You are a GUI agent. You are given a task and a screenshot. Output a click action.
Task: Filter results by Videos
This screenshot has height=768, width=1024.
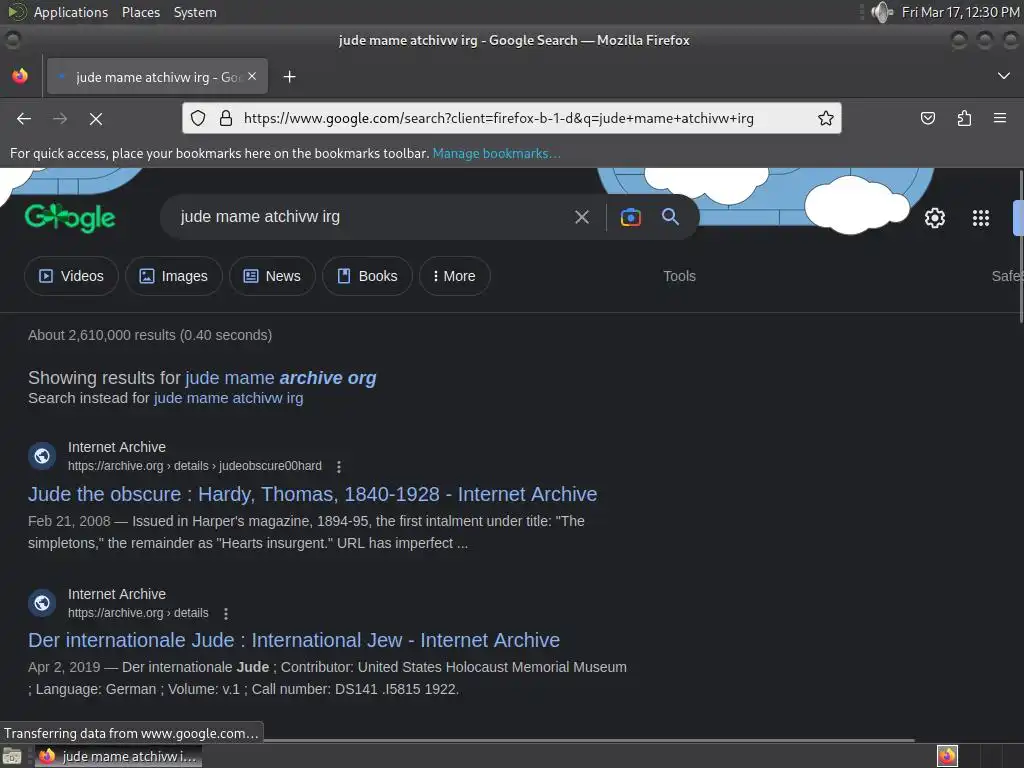pyautogui.click(x=71, y=276)
